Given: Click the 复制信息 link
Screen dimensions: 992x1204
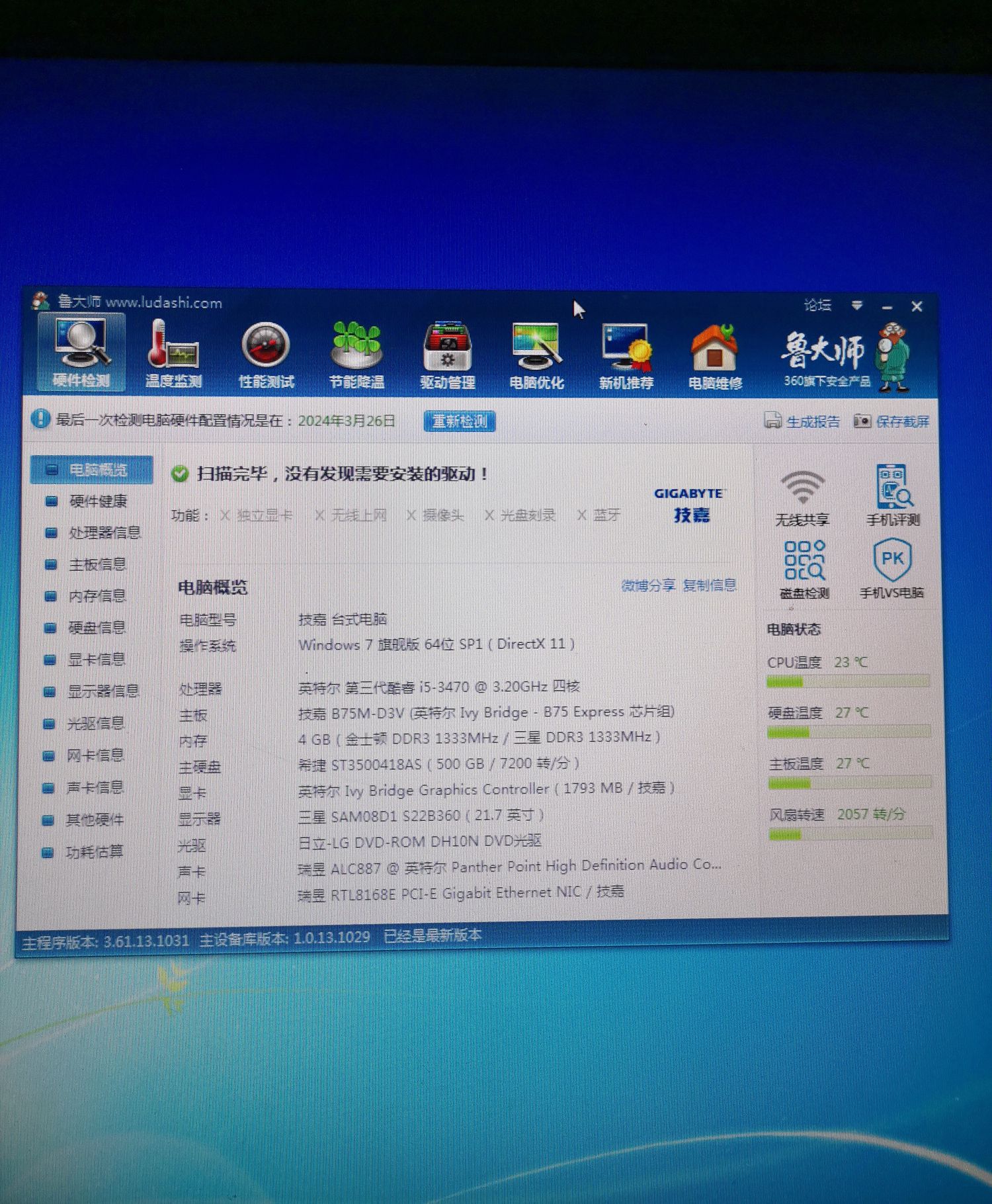Looking at the screenshot, I should pyautogui.click(x=710, y=585).
